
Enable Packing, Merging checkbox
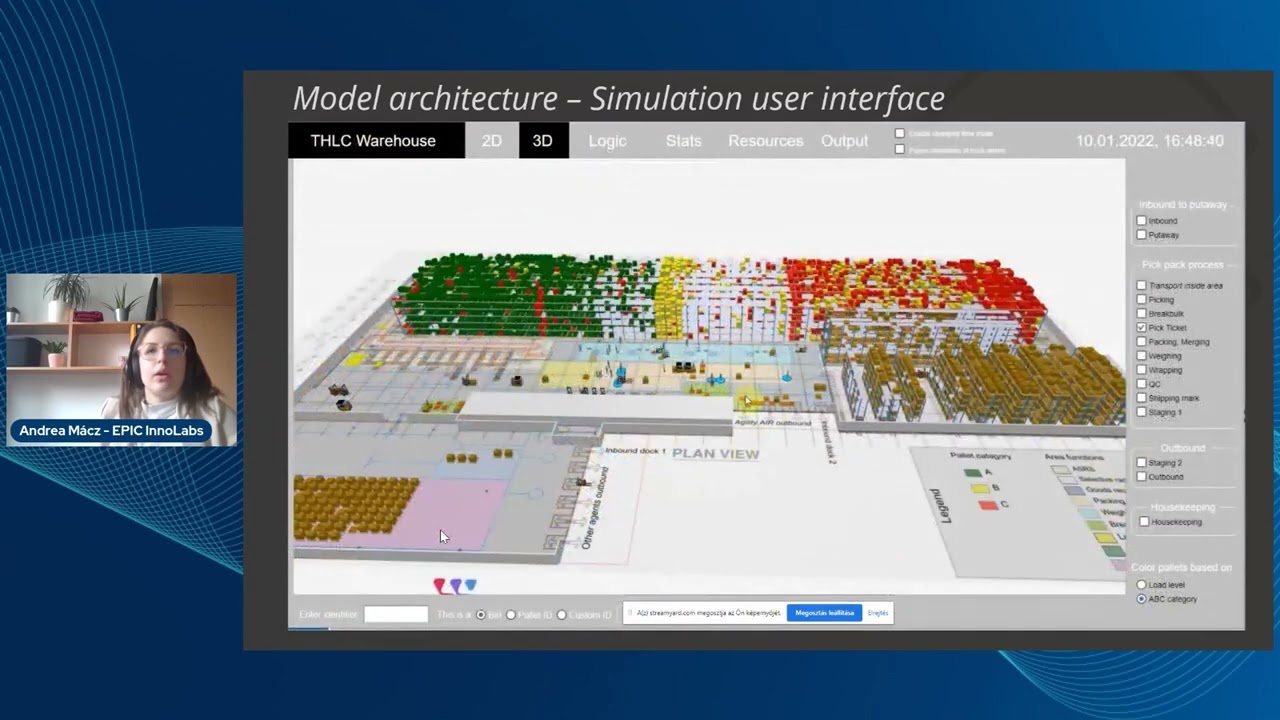pyautogui.click(x=1142, y=341)
